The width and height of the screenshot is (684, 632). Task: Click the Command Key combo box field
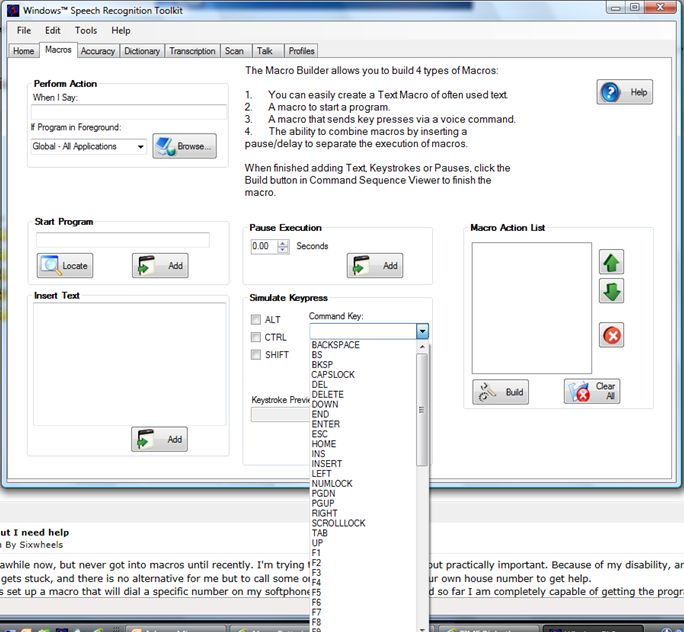coord(363,331)
